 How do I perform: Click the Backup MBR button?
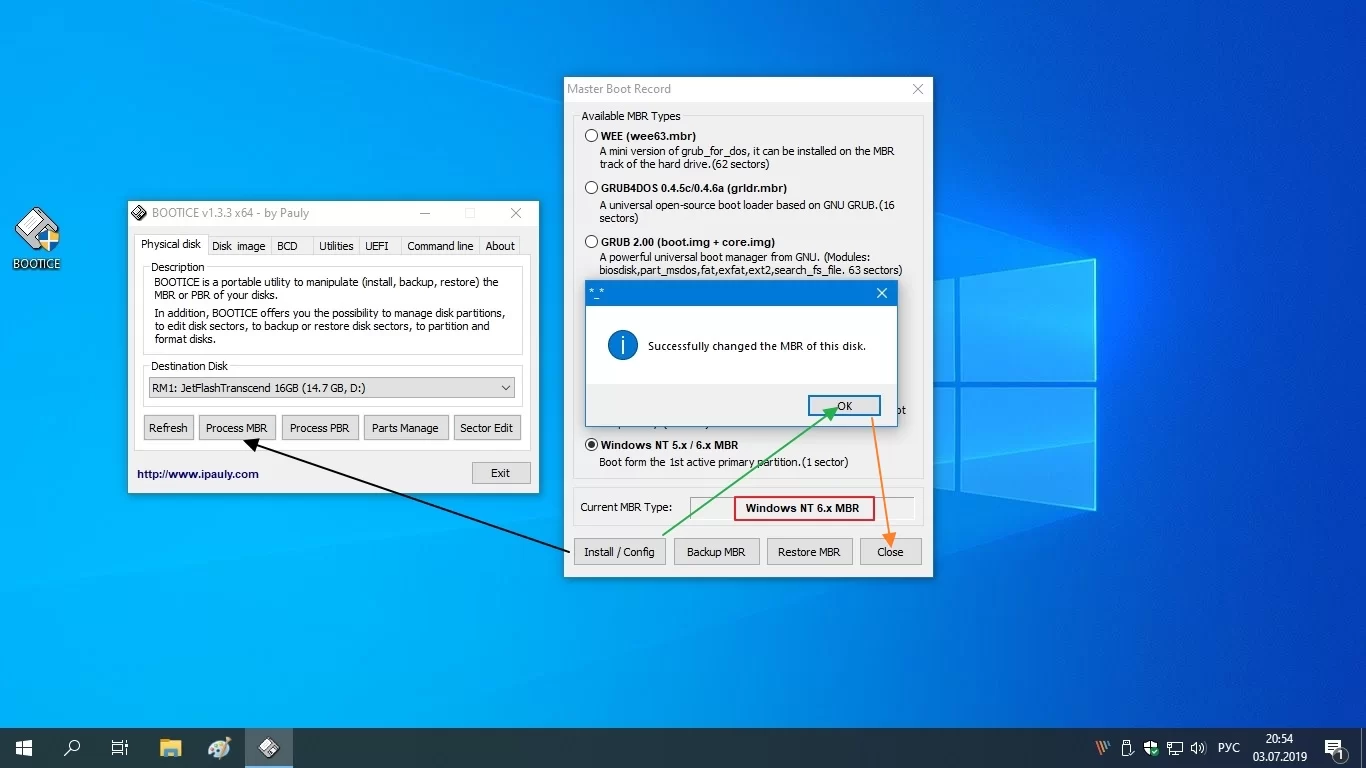[717, 552]
